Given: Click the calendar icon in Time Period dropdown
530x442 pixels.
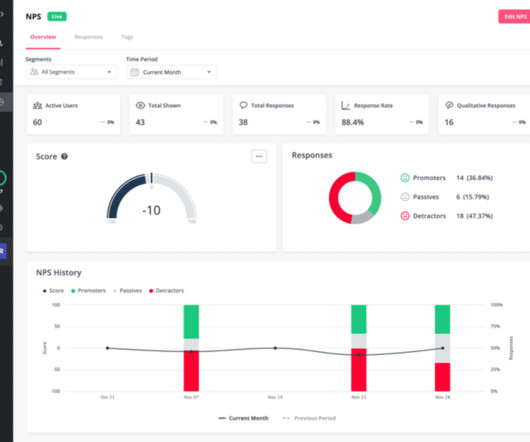Looking at the screenshot, I should (135, 72).
